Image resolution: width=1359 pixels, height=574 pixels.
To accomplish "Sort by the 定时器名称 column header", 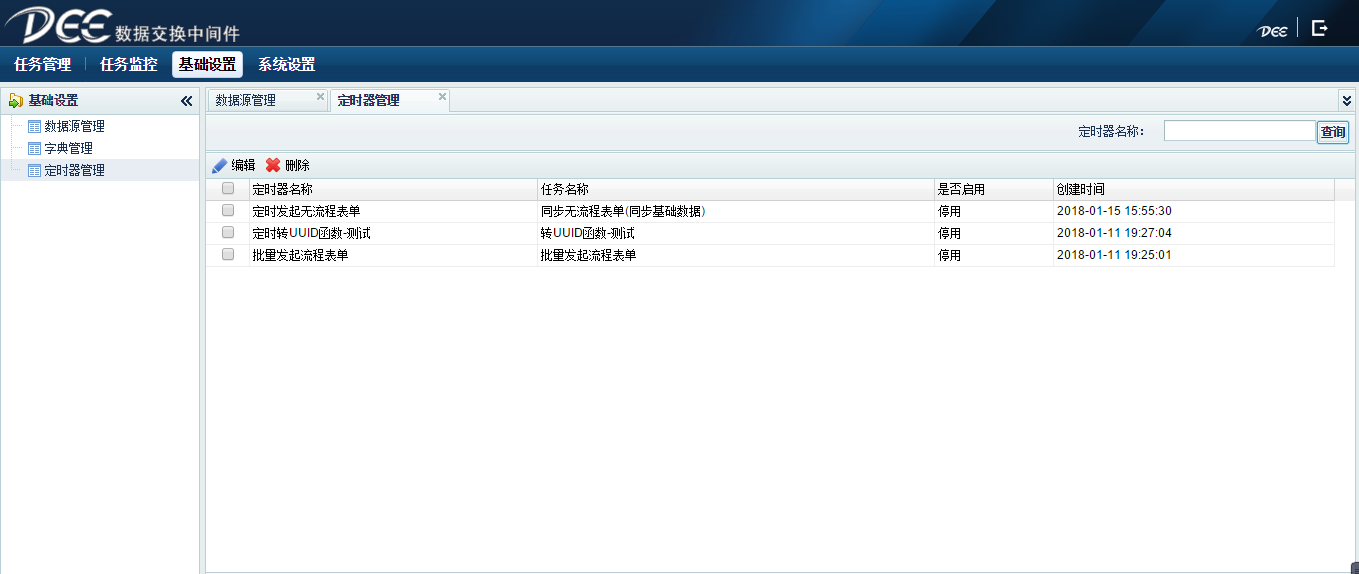I will (x=393, y=189).
